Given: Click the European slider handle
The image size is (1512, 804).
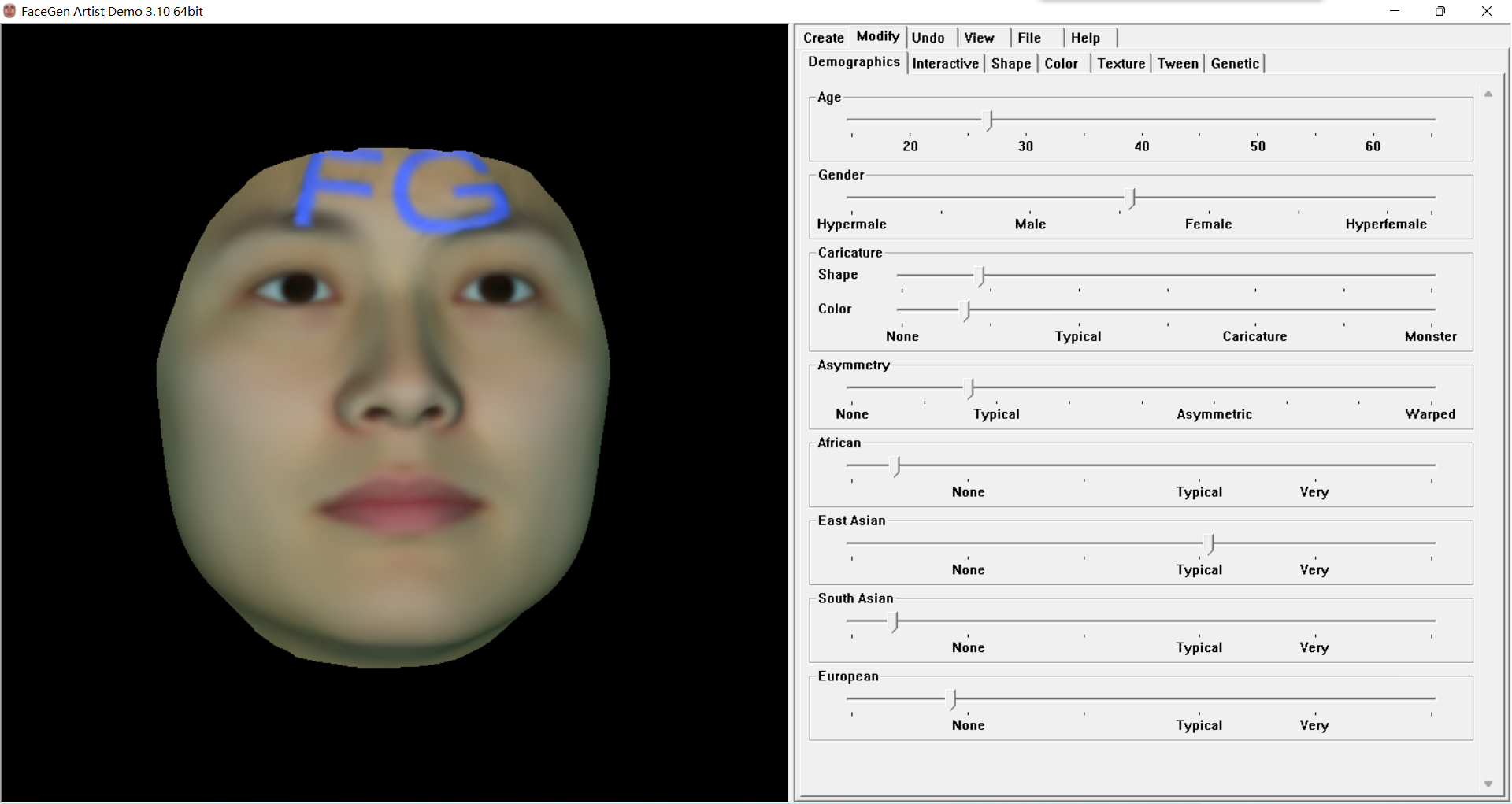Looking at the screenshot, I should 953,700.
